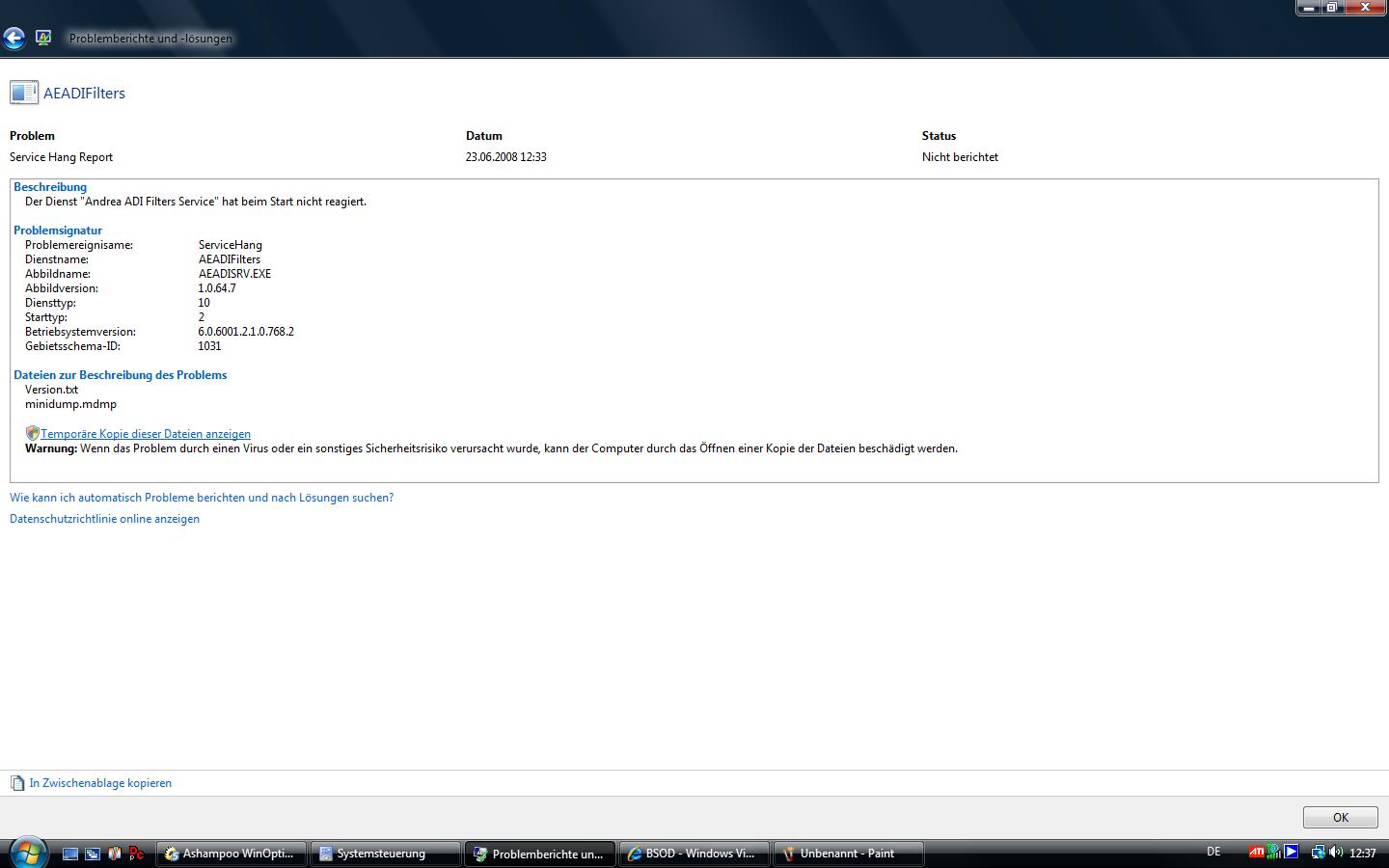Click the image version '1.0.64.7'
Screen dimensions: 1389x868
217,288
